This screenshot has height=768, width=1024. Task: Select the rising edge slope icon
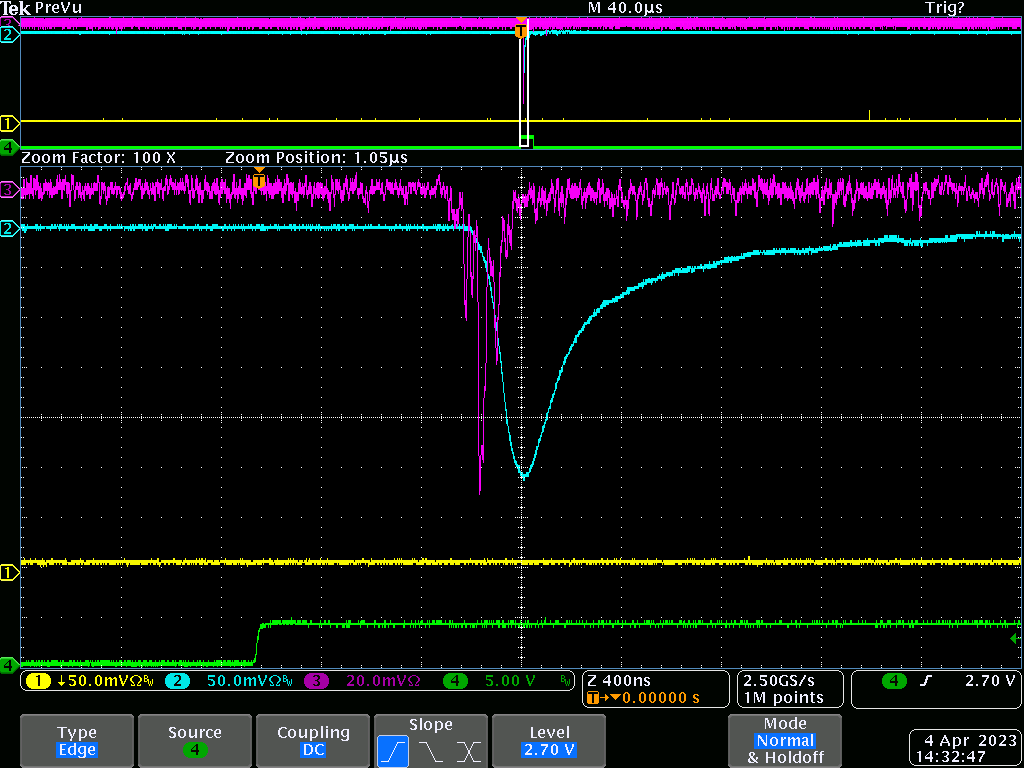[392, 750]
